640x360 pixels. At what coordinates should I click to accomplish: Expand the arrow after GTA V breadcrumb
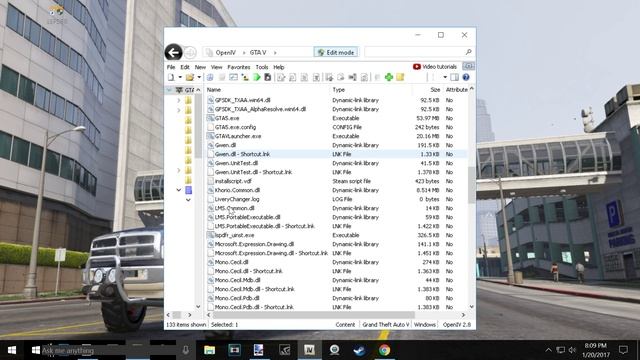click(275, 52)
